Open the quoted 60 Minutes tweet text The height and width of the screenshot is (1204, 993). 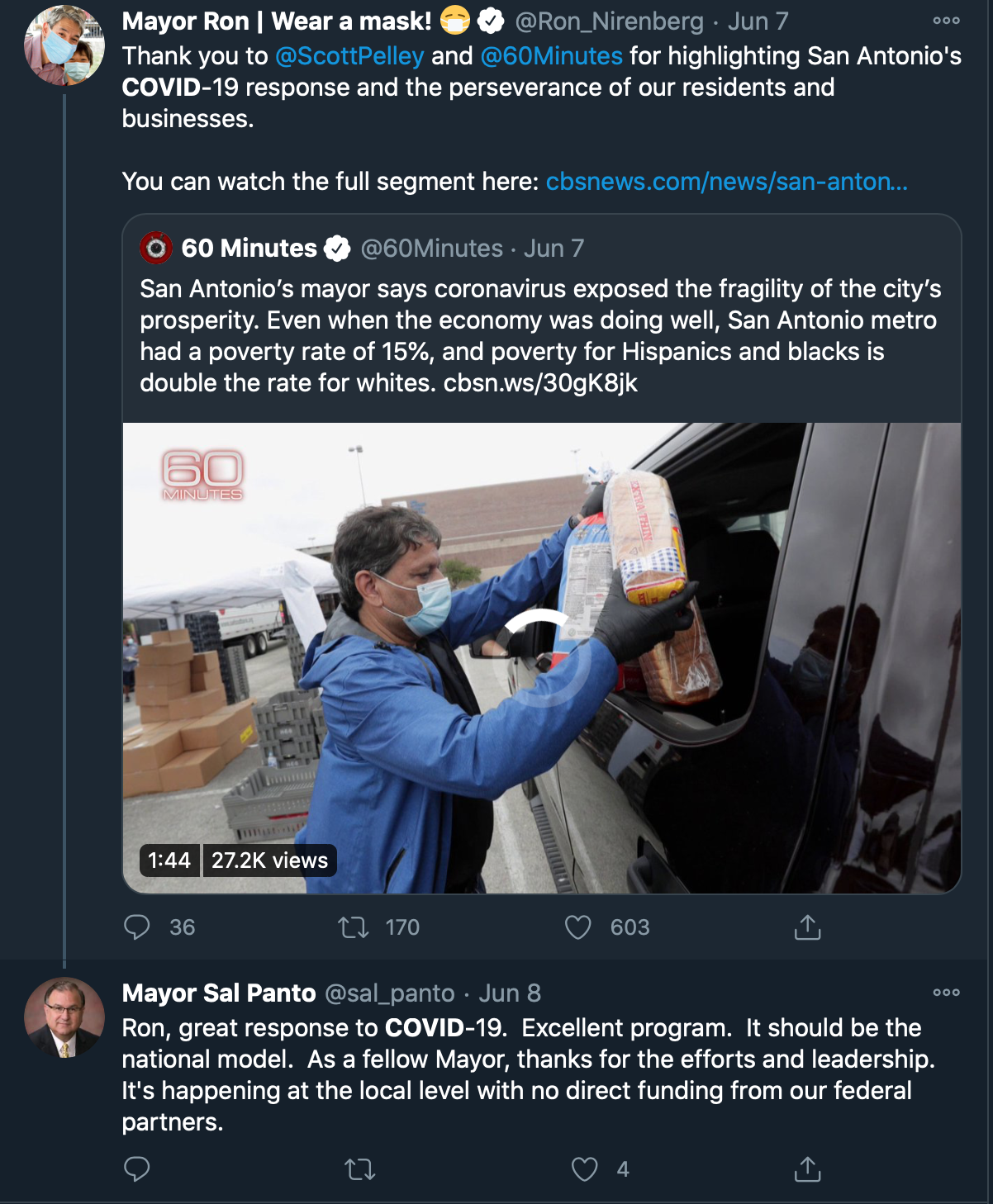pos(541,335)
